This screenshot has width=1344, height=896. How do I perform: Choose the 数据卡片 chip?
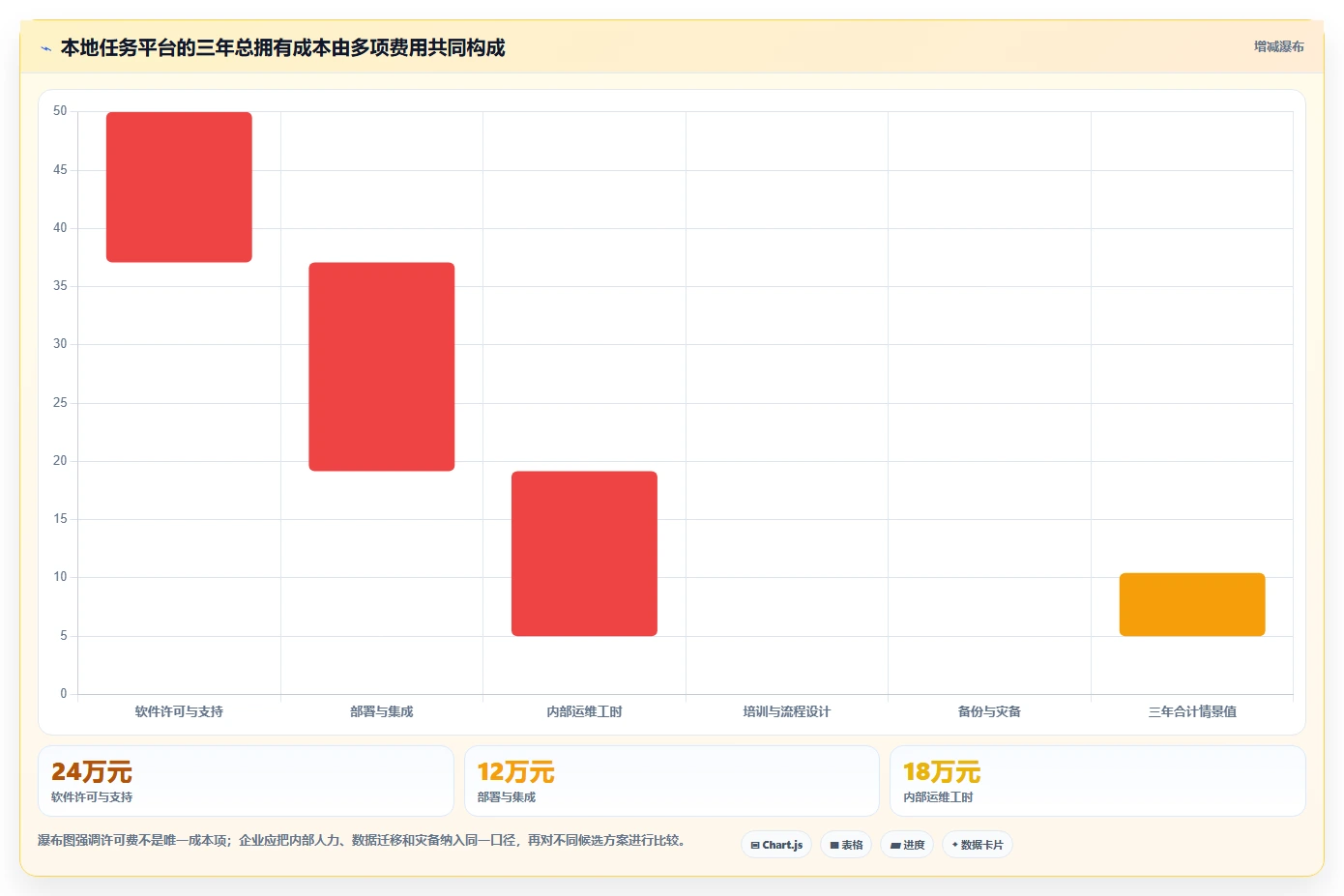coord(978,845)
